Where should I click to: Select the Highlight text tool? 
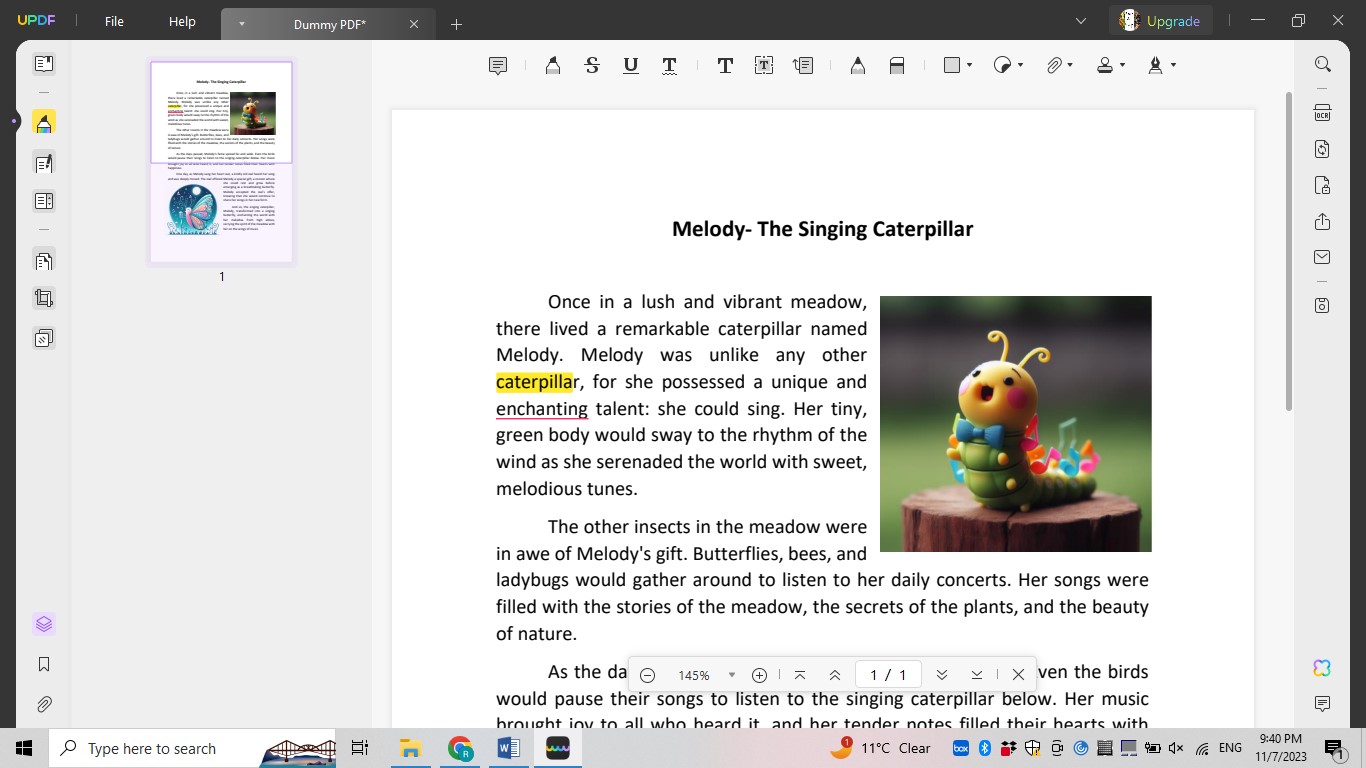(551, 64)
